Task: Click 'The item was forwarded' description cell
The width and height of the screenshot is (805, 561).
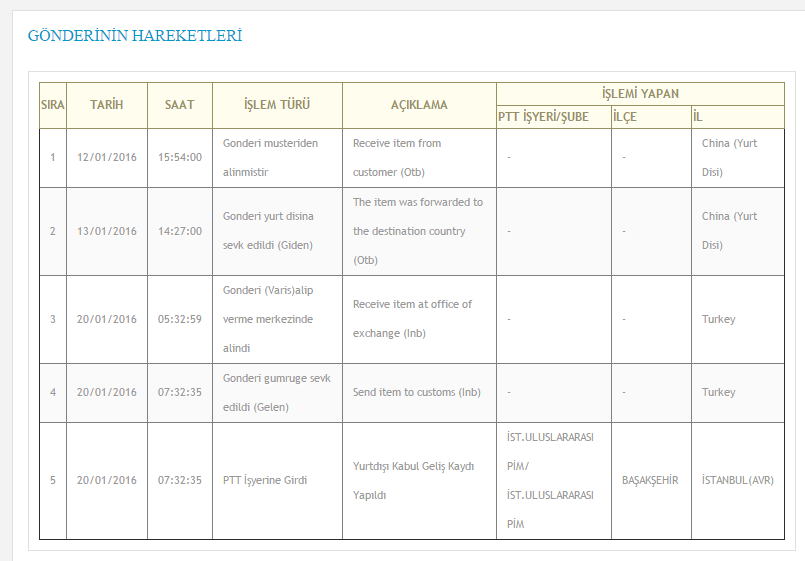Action: coord(419,231)
